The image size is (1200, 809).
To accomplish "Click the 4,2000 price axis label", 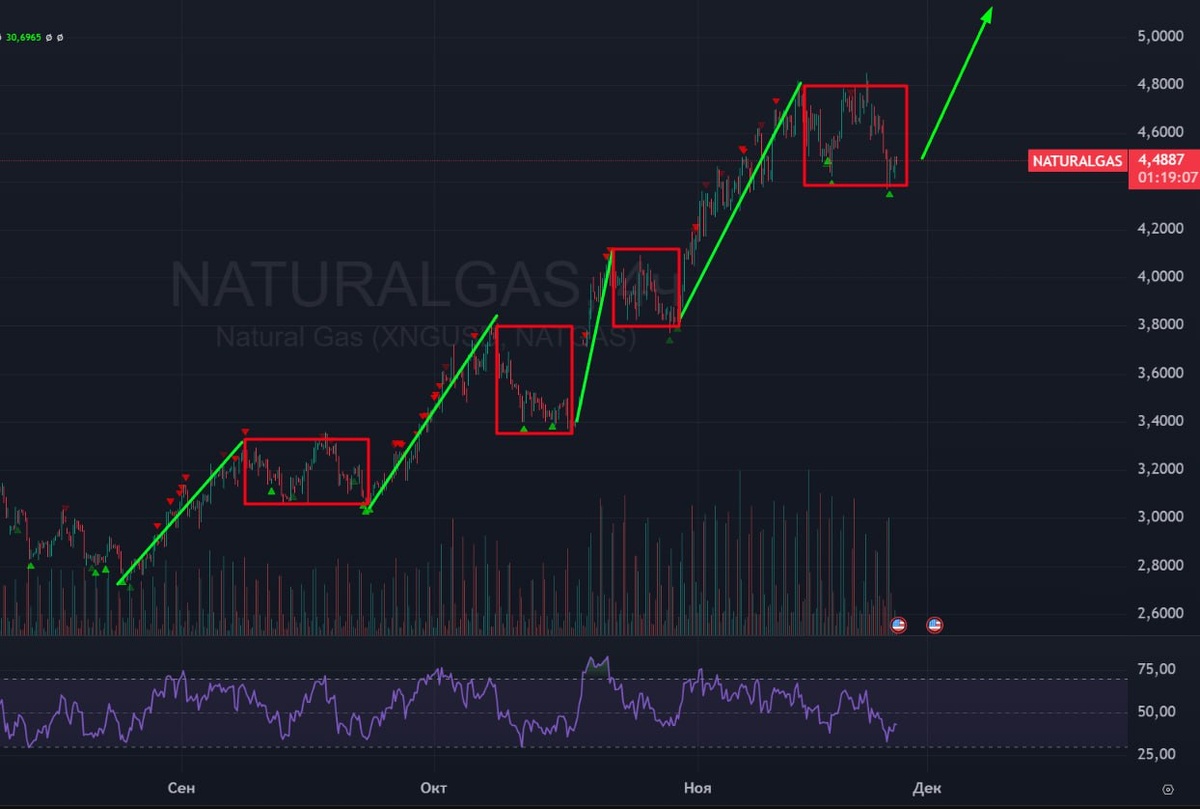I will (1161, 228).
